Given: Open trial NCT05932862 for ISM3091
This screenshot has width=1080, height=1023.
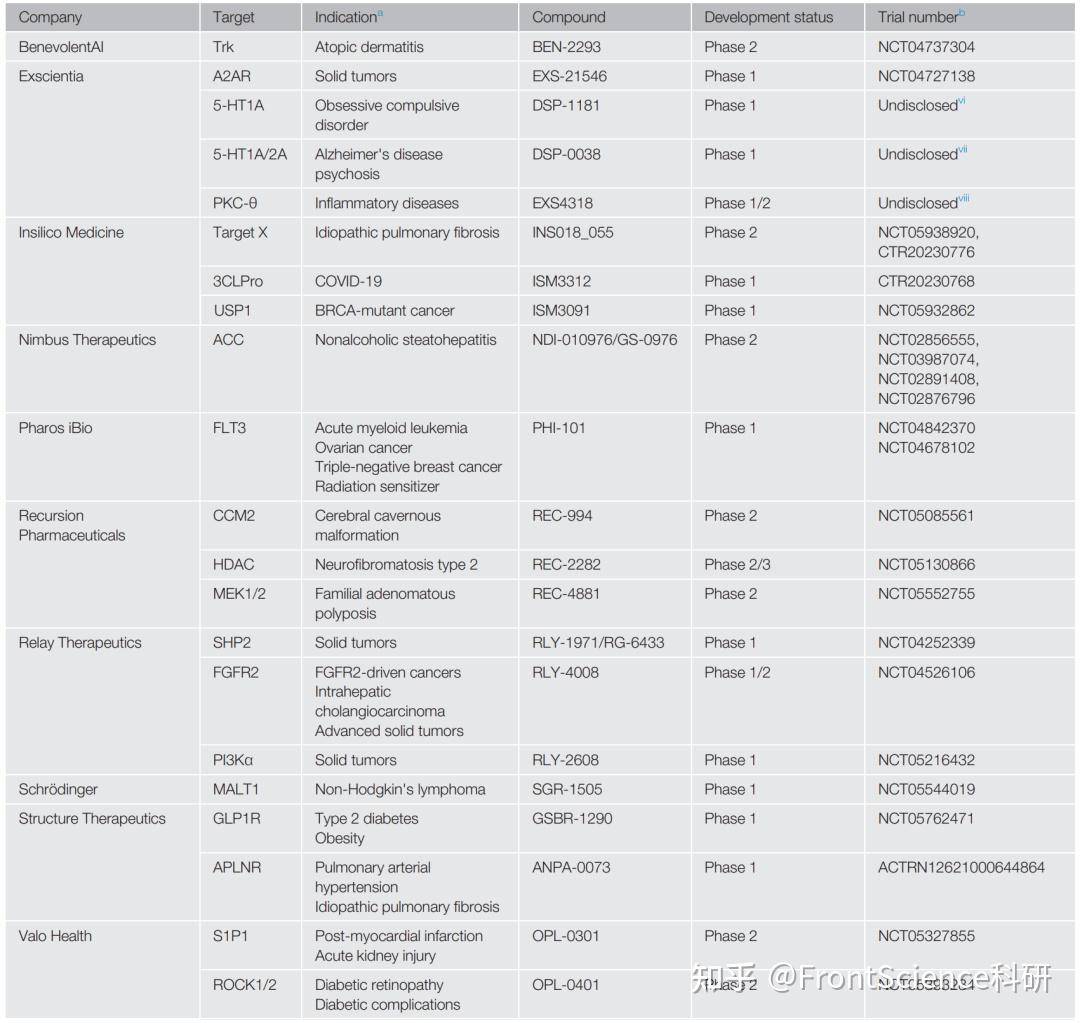Looking at the screenshot, I should 926,310.
